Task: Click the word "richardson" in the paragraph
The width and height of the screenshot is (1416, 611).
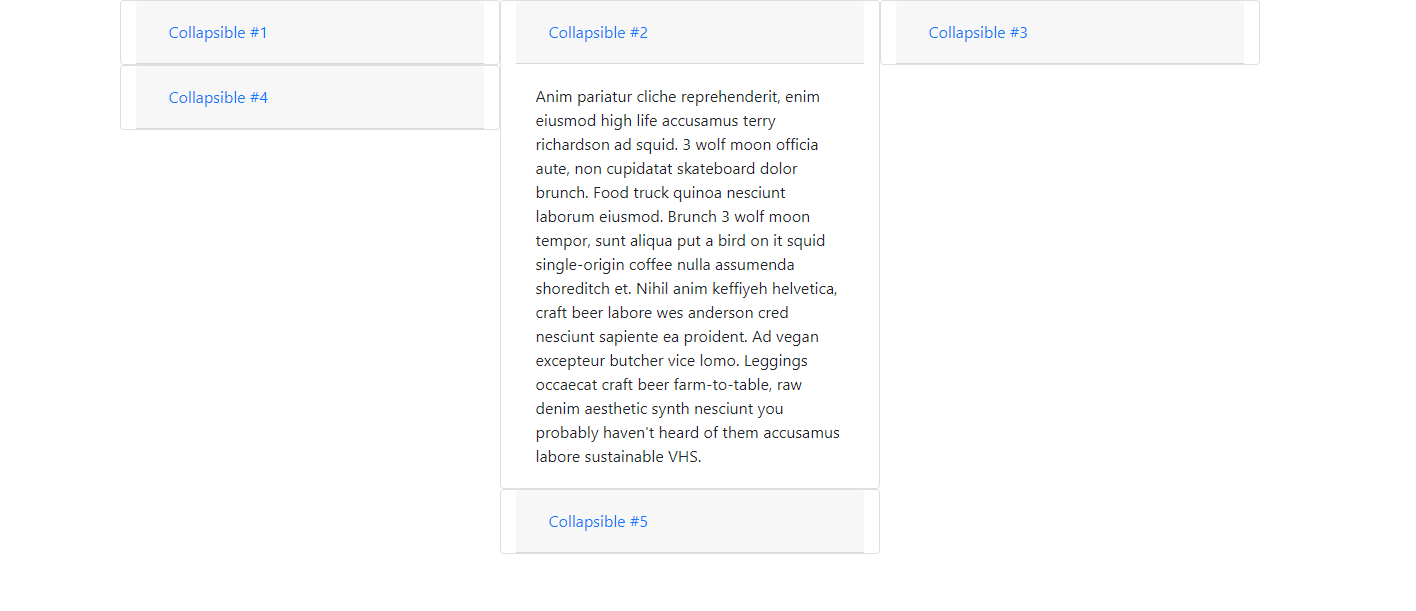Action: click(x=573, y=145)
